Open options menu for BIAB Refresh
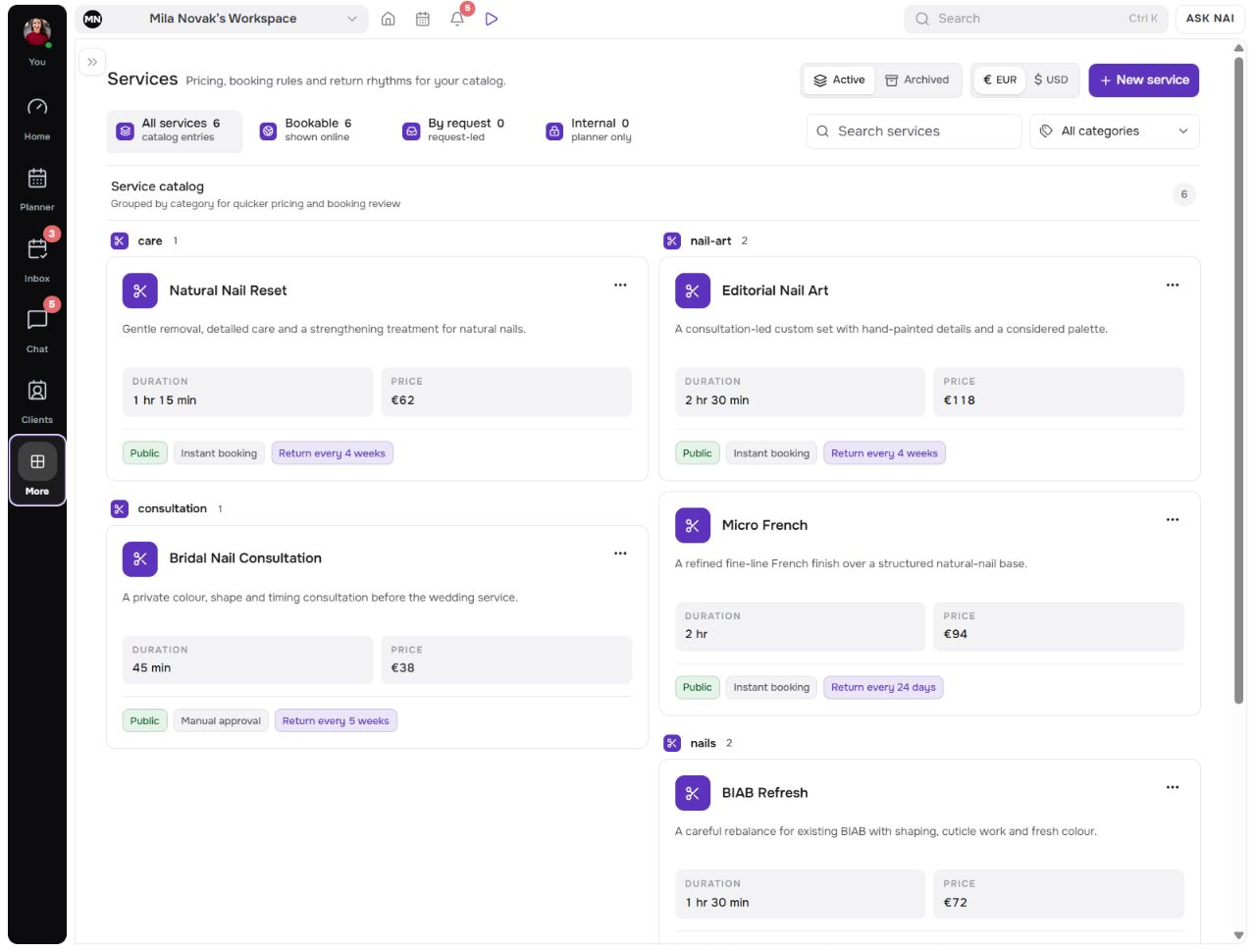Screen dimensions: 1256x952 click(1173, 787)
